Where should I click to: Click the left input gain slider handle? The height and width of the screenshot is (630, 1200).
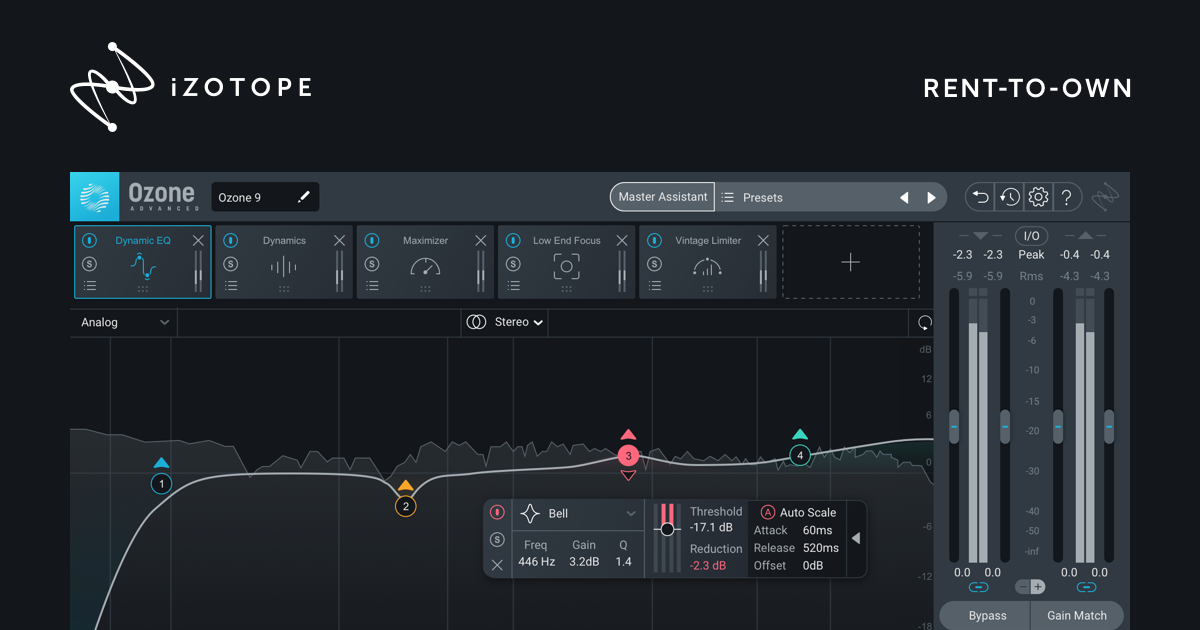click(x=953, y=426)
